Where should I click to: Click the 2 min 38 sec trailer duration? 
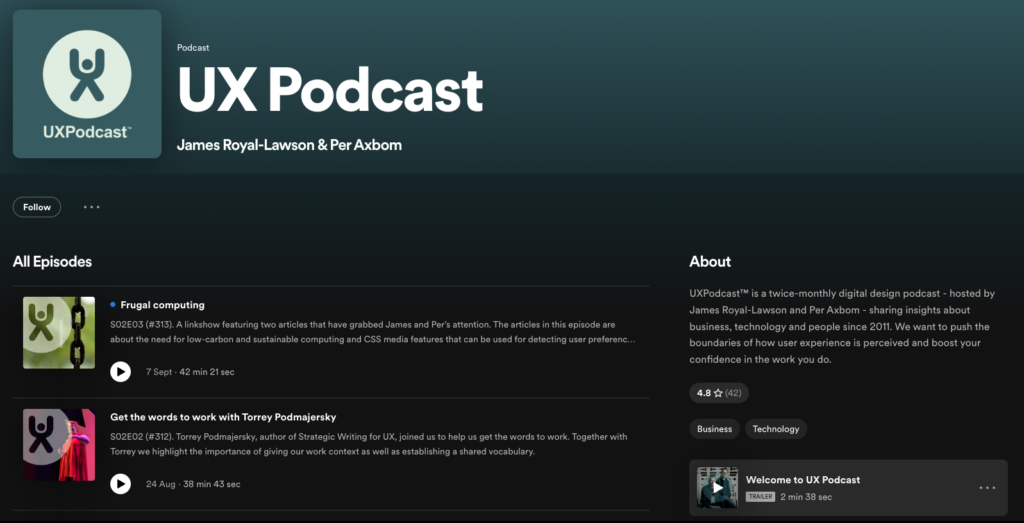(x=806, y=497)
